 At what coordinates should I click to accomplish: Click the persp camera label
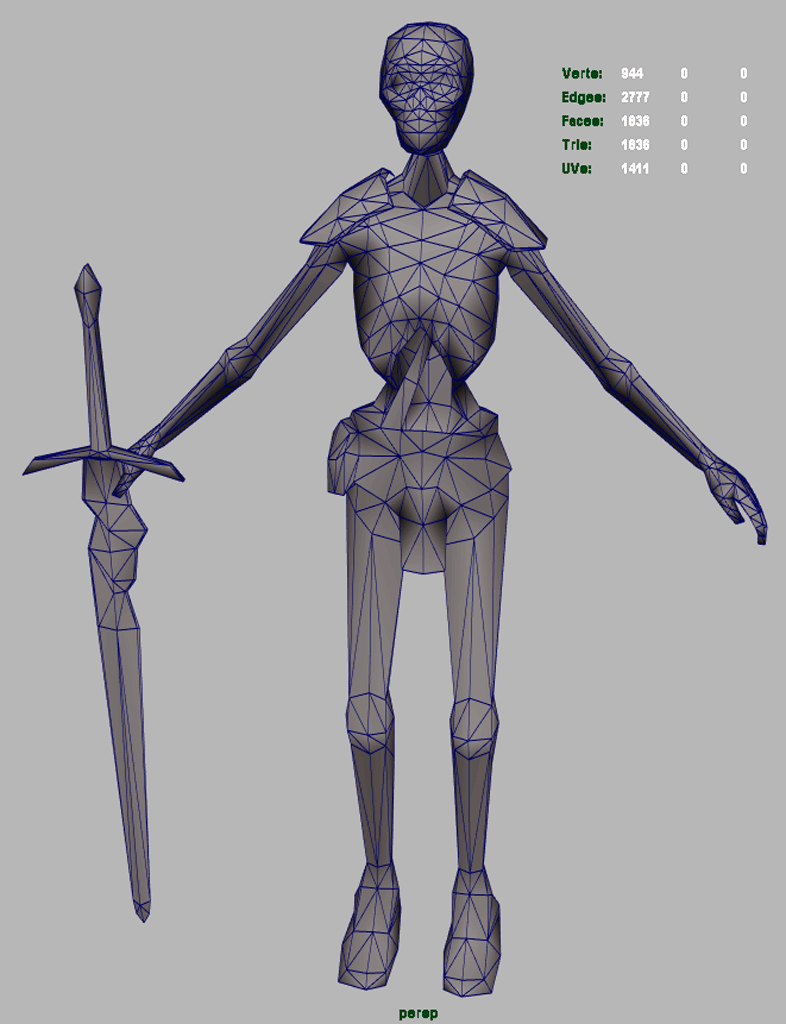pos(418,1013)
